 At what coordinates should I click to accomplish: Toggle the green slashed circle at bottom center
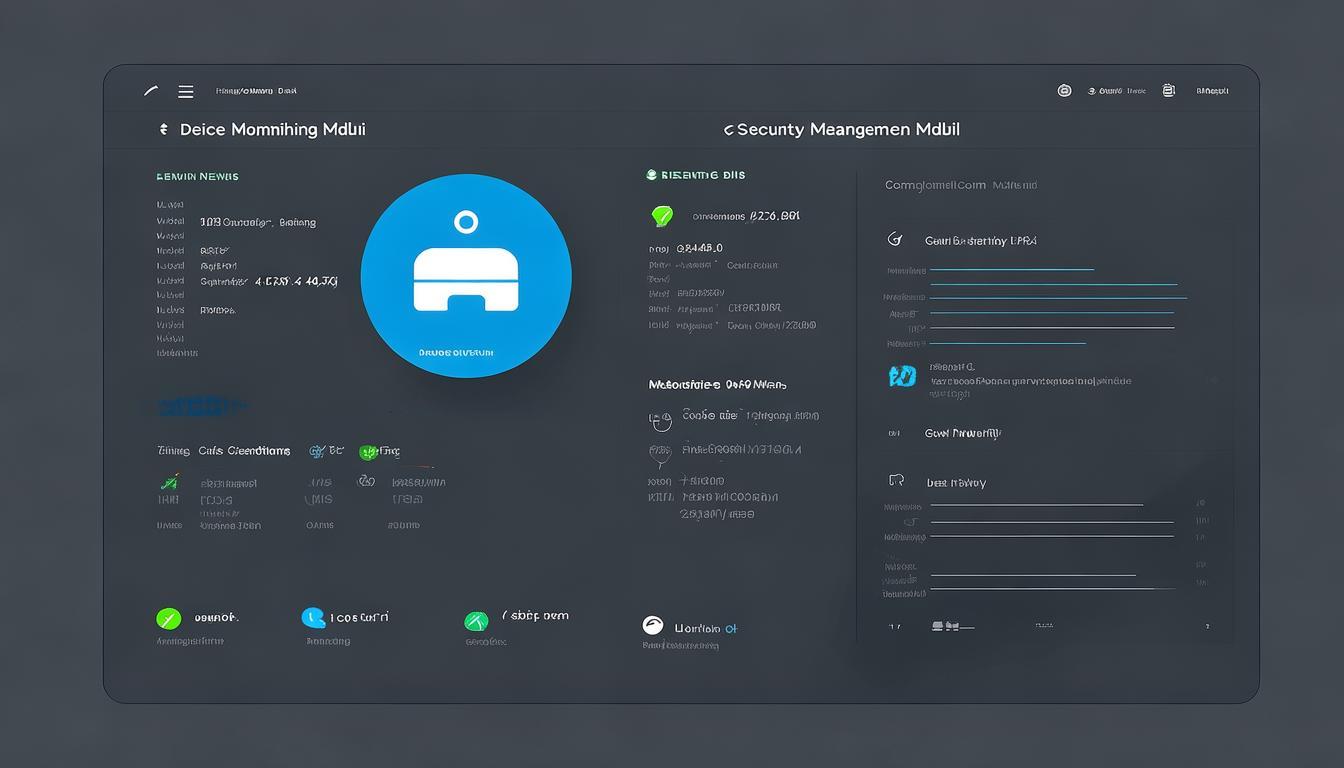click(476, 621)
